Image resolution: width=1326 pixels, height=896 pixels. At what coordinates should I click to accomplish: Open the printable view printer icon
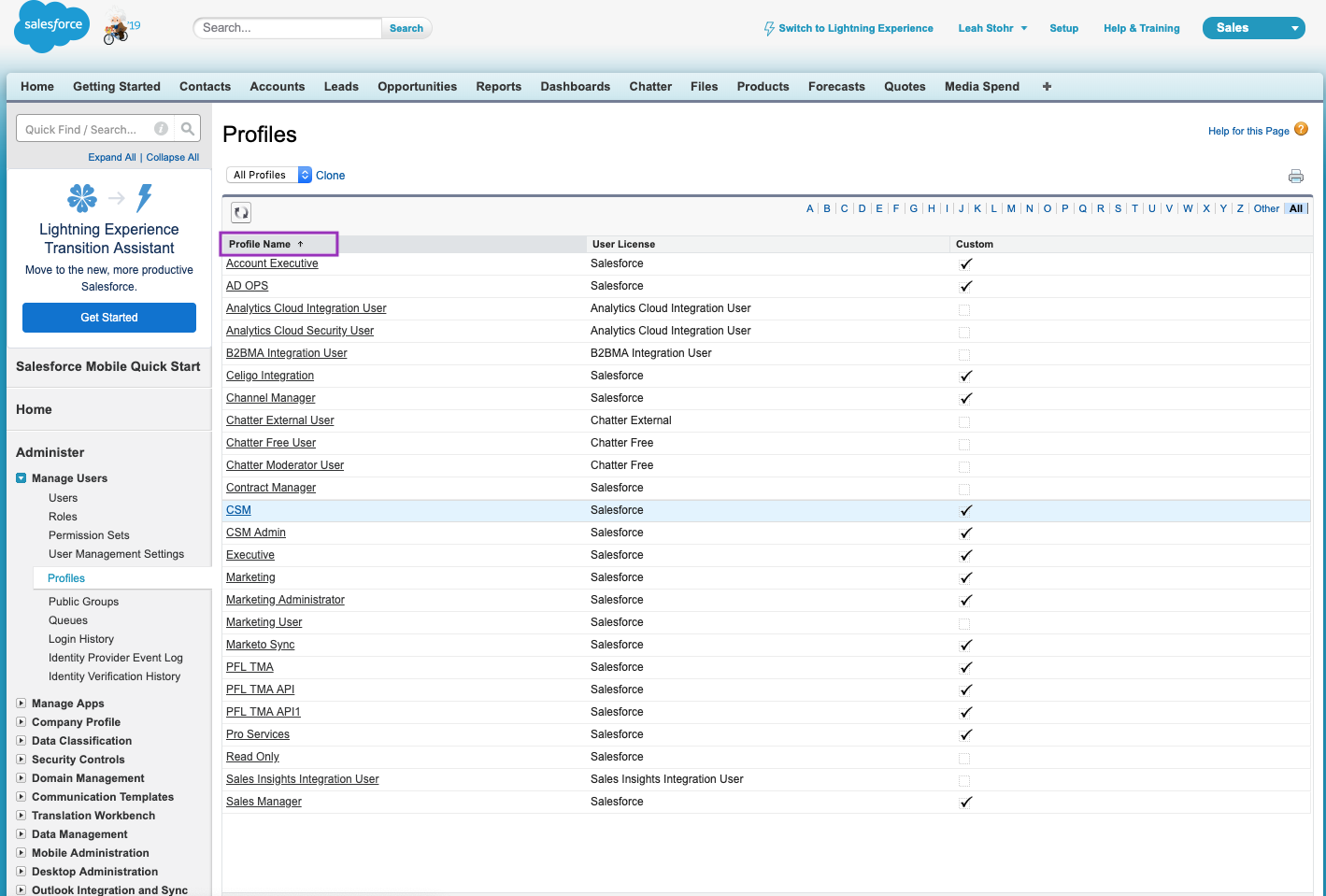[x=1296, y=176]
